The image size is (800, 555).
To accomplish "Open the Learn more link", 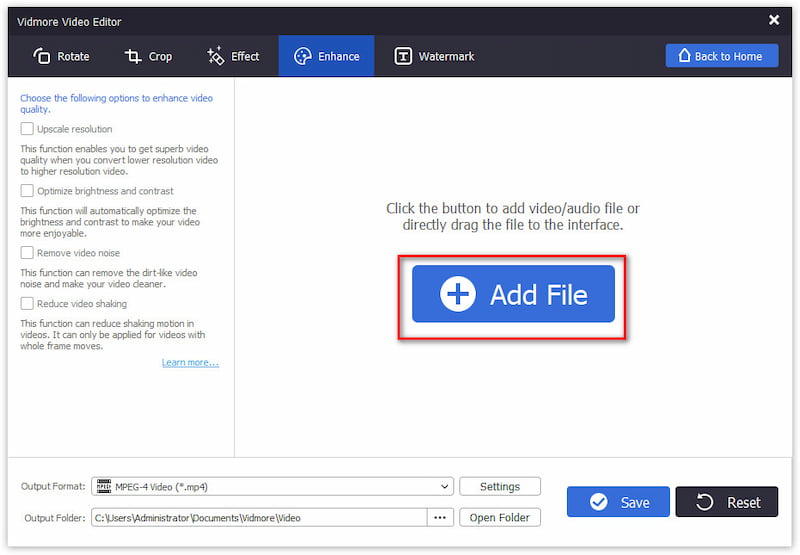I will (x=190, y=362).
